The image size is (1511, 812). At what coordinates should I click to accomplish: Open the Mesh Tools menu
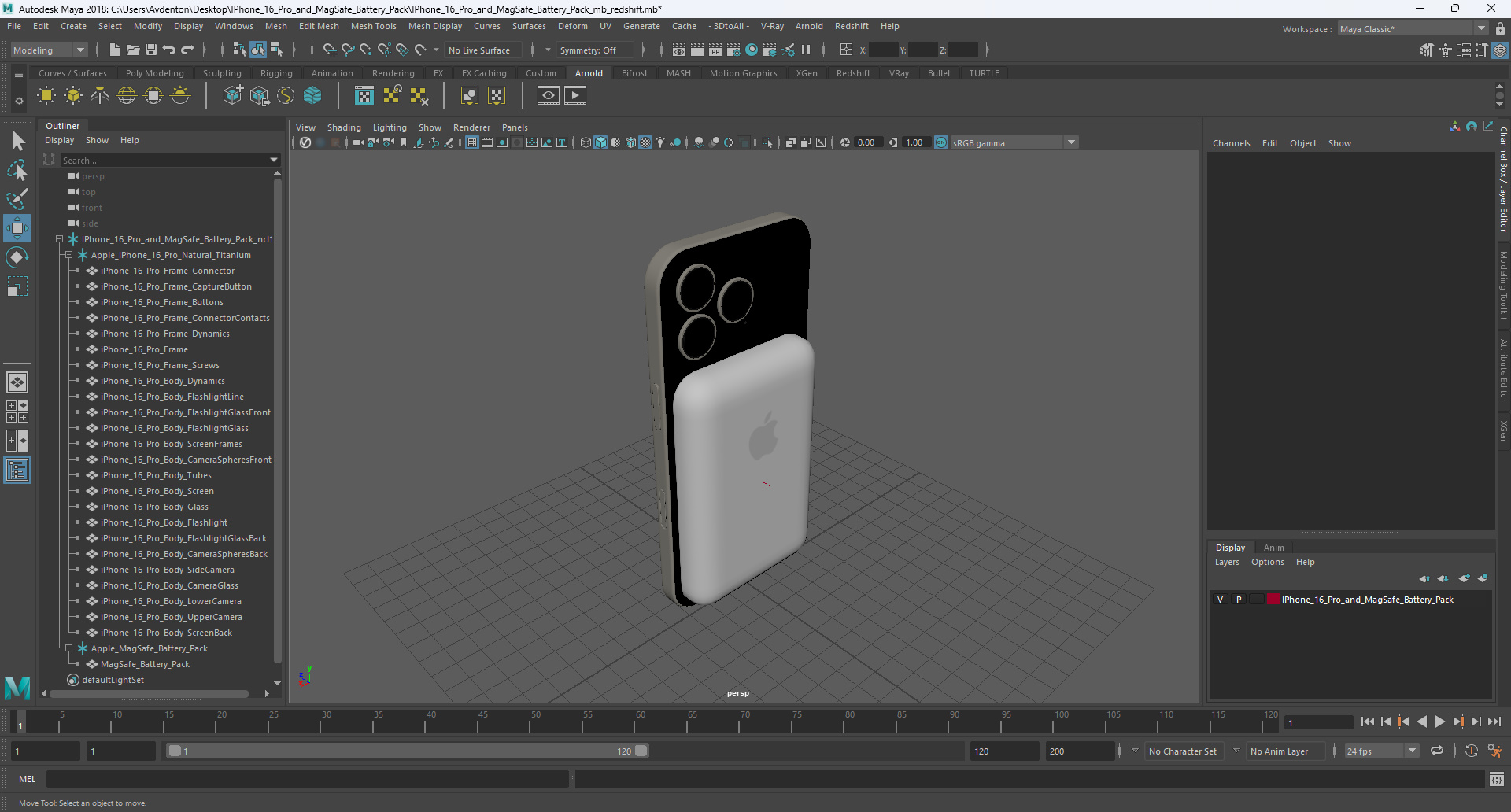(x=373, y=26)
